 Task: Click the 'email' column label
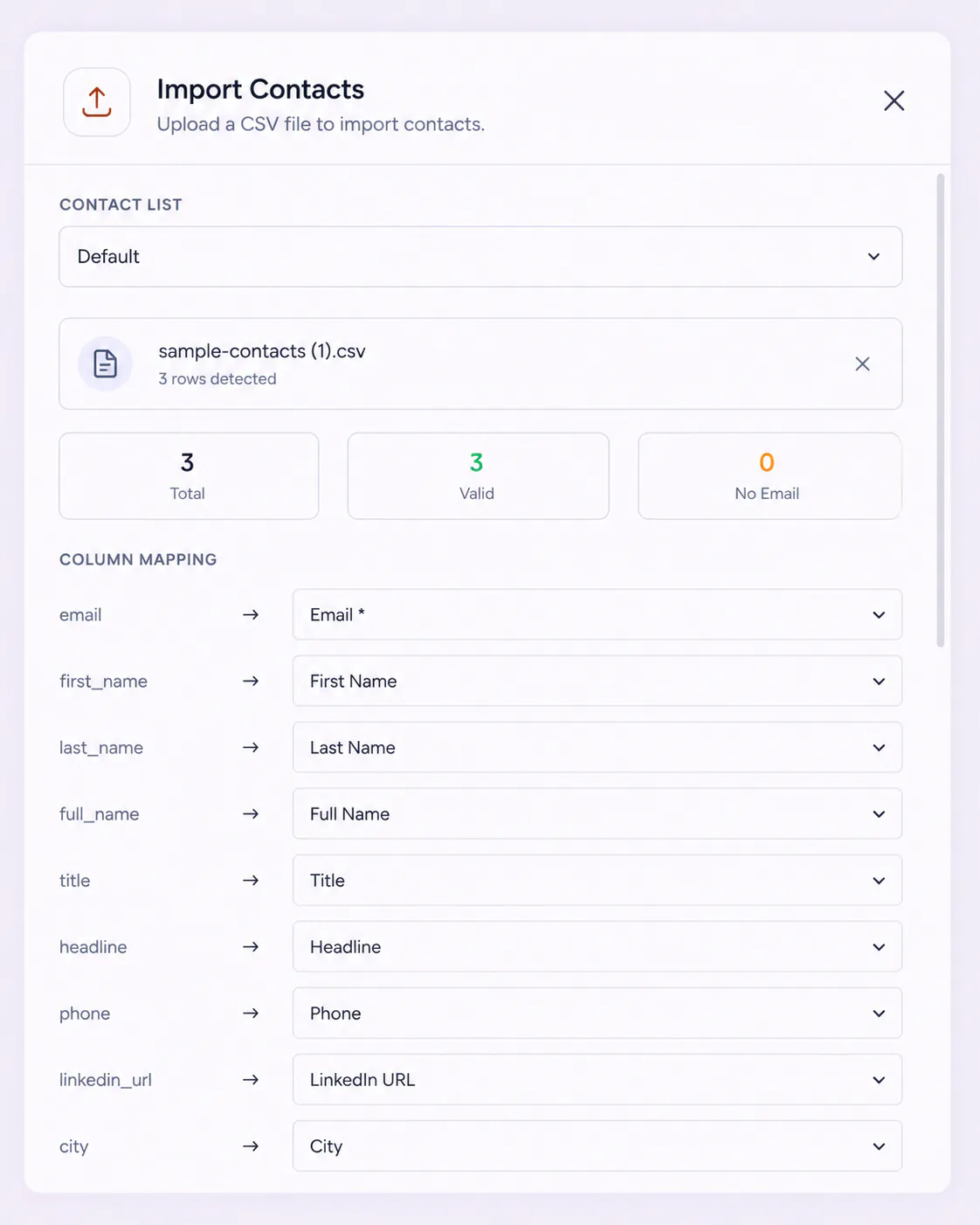click(x=80, y=615)
